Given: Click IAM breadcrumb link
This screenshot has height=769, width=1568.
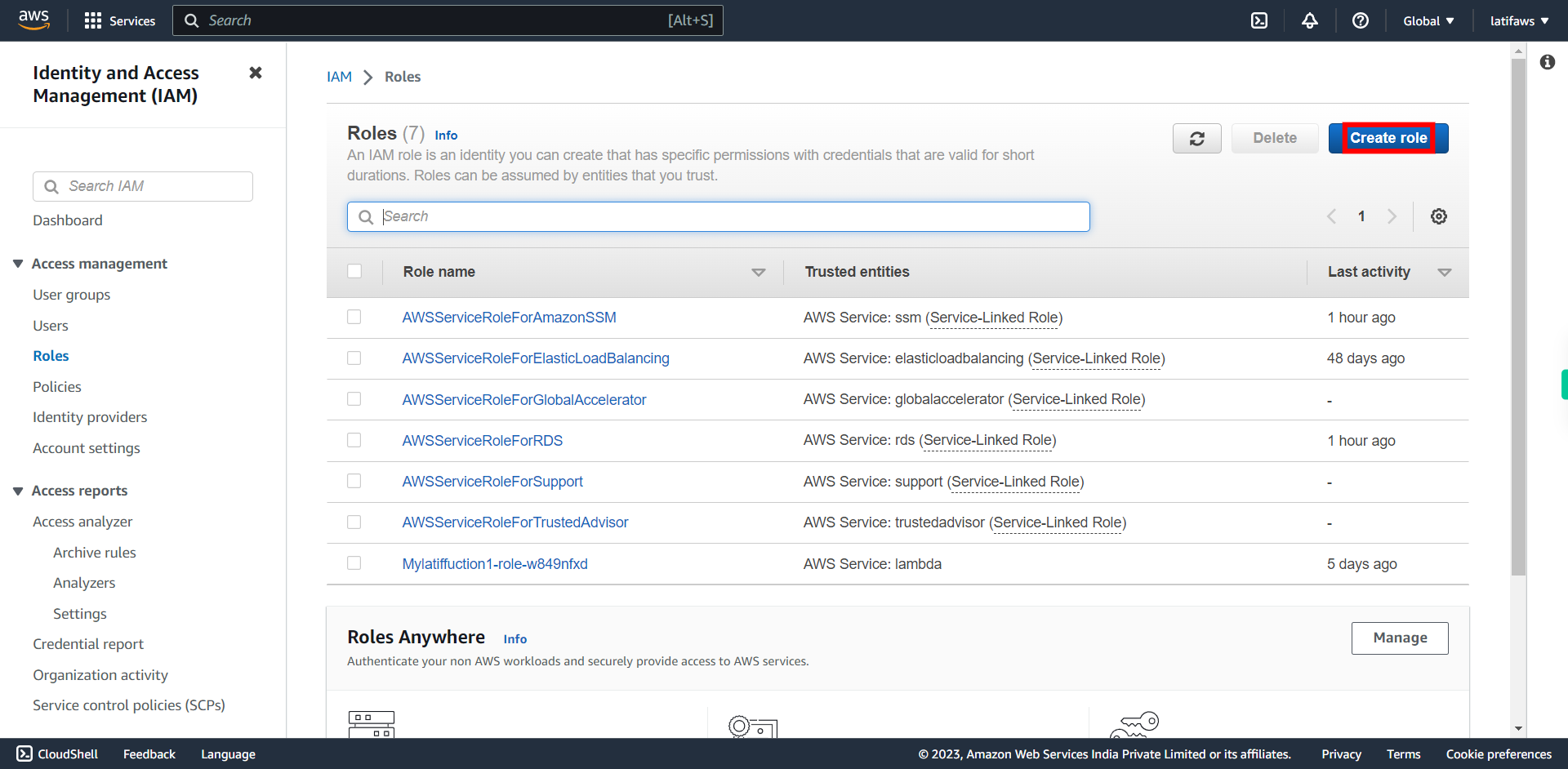Looking at the screenshot, I should [x=339, y=77].
